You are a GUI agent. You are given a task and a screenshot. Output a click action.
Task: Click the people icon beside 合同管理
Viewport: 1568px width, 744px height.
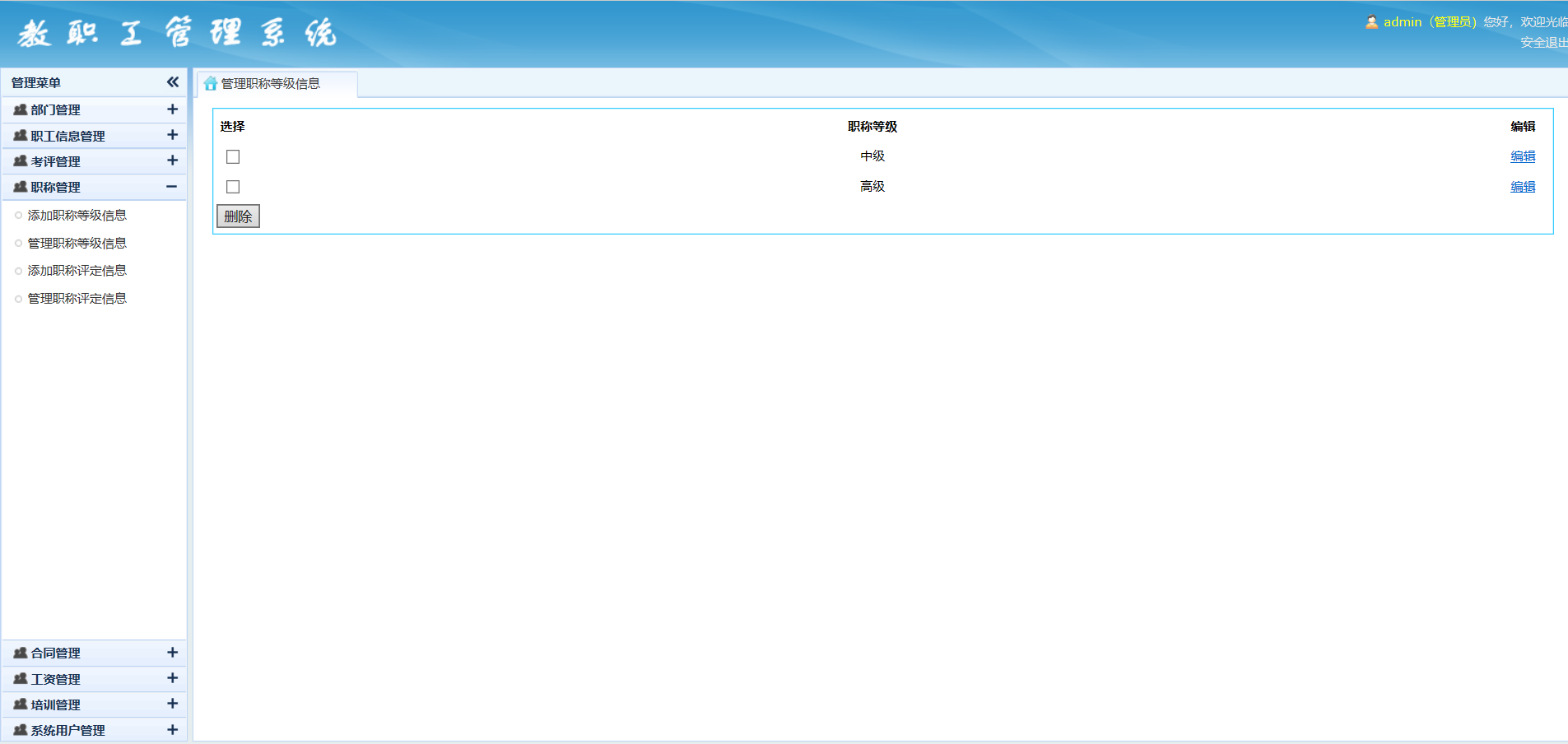[21, 653]
